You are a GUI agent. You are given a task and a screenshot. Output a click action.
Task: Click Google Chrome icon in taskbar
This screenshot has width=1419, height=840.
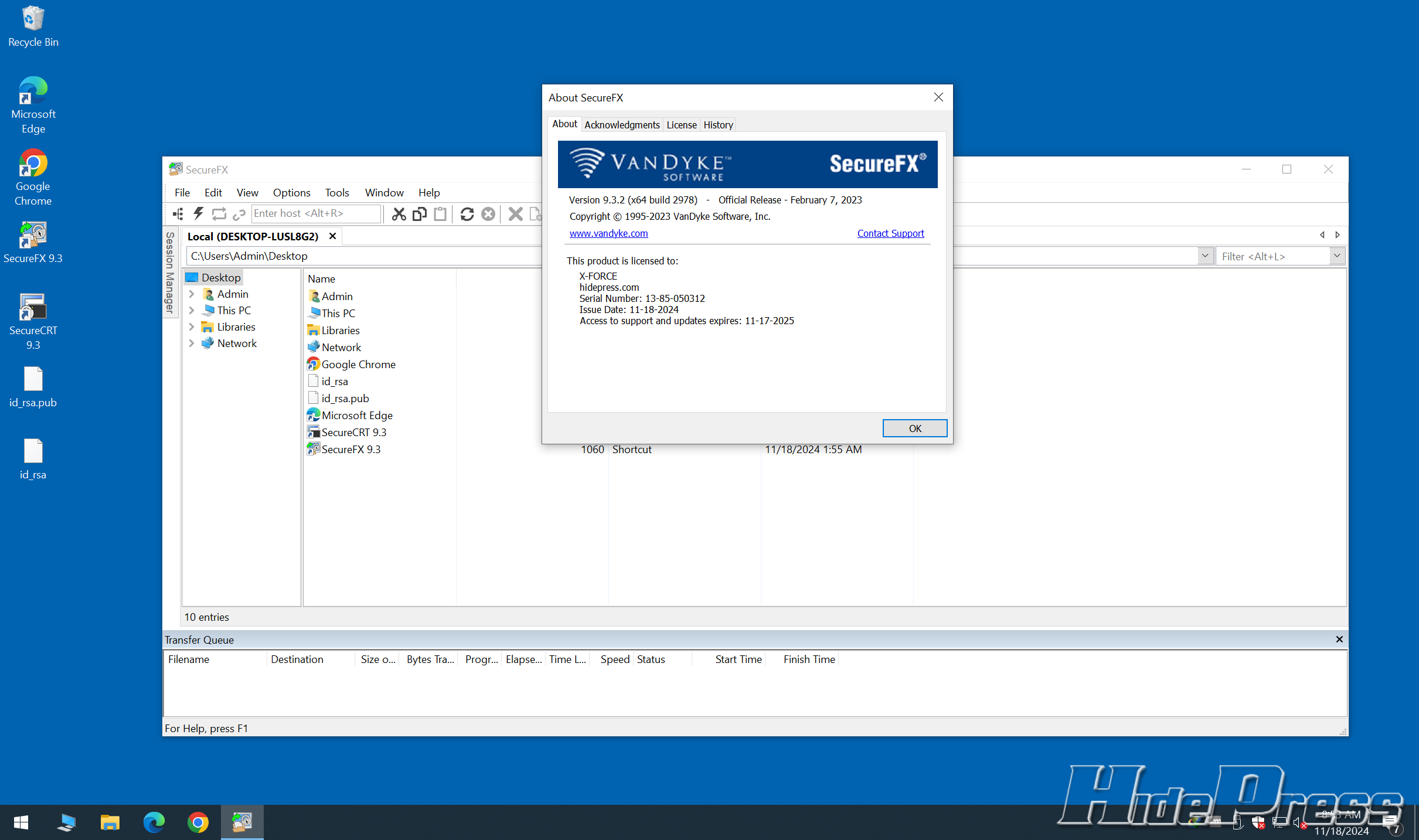click(x=198, y=822)
